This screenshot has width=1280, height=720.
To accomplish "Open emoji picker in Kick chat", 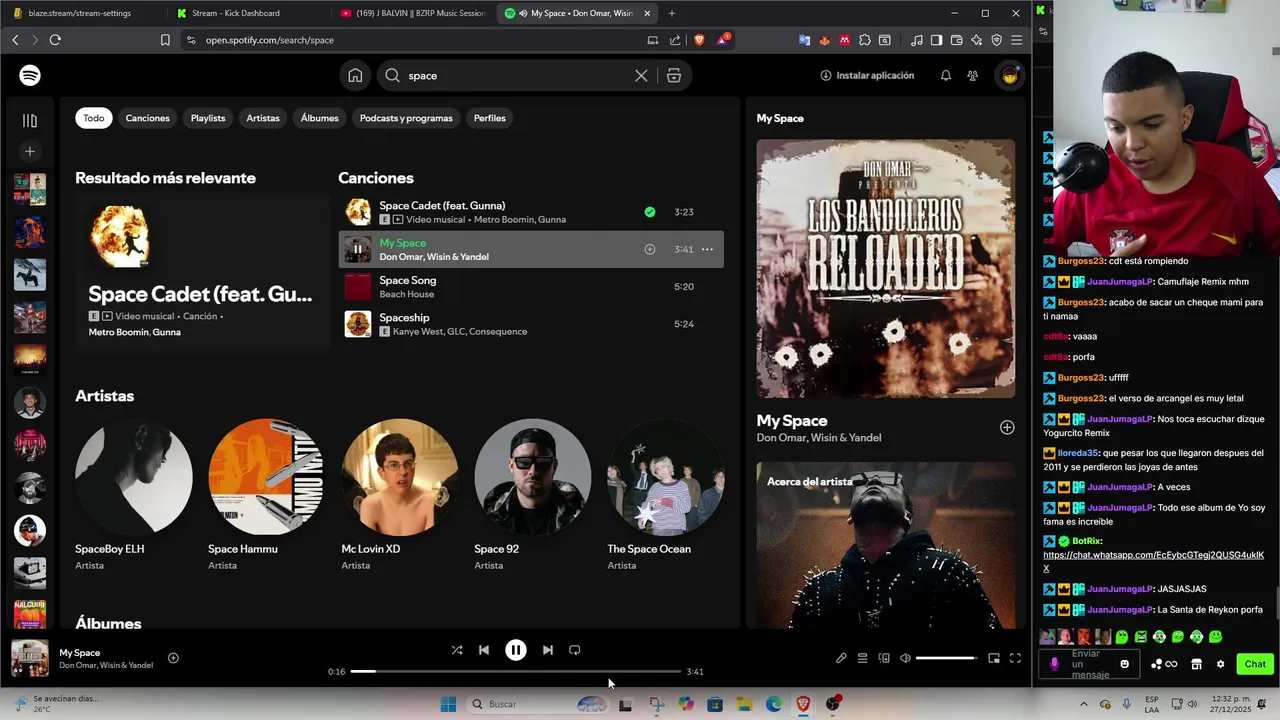I will pos(1125,664).
